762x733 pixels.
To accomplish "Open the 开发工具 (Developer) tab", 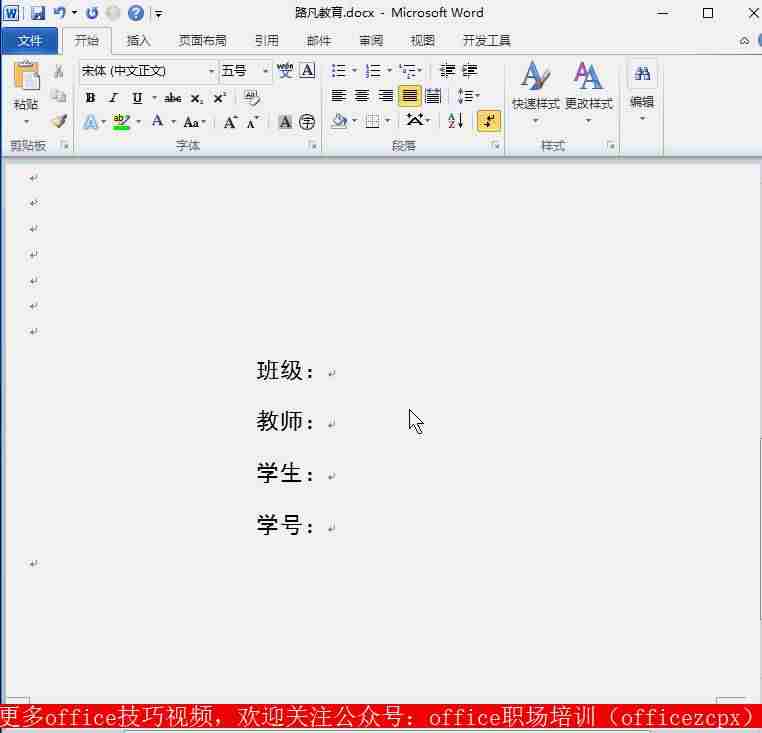I will pyautogui.click(x=486, y=40).
